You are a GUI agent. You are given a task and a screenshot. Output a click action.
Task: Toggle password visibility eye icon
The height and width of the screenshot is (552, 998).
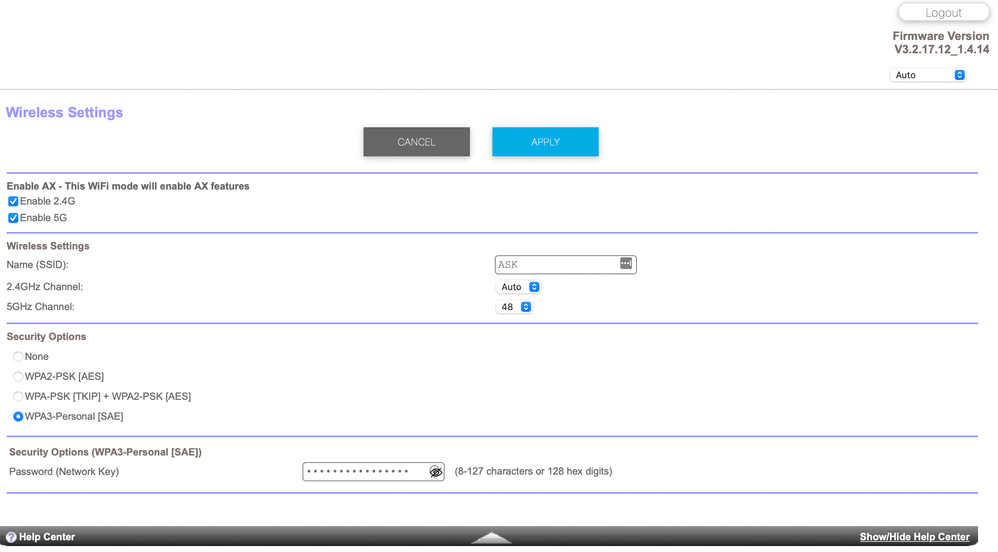tap(435, 472)
